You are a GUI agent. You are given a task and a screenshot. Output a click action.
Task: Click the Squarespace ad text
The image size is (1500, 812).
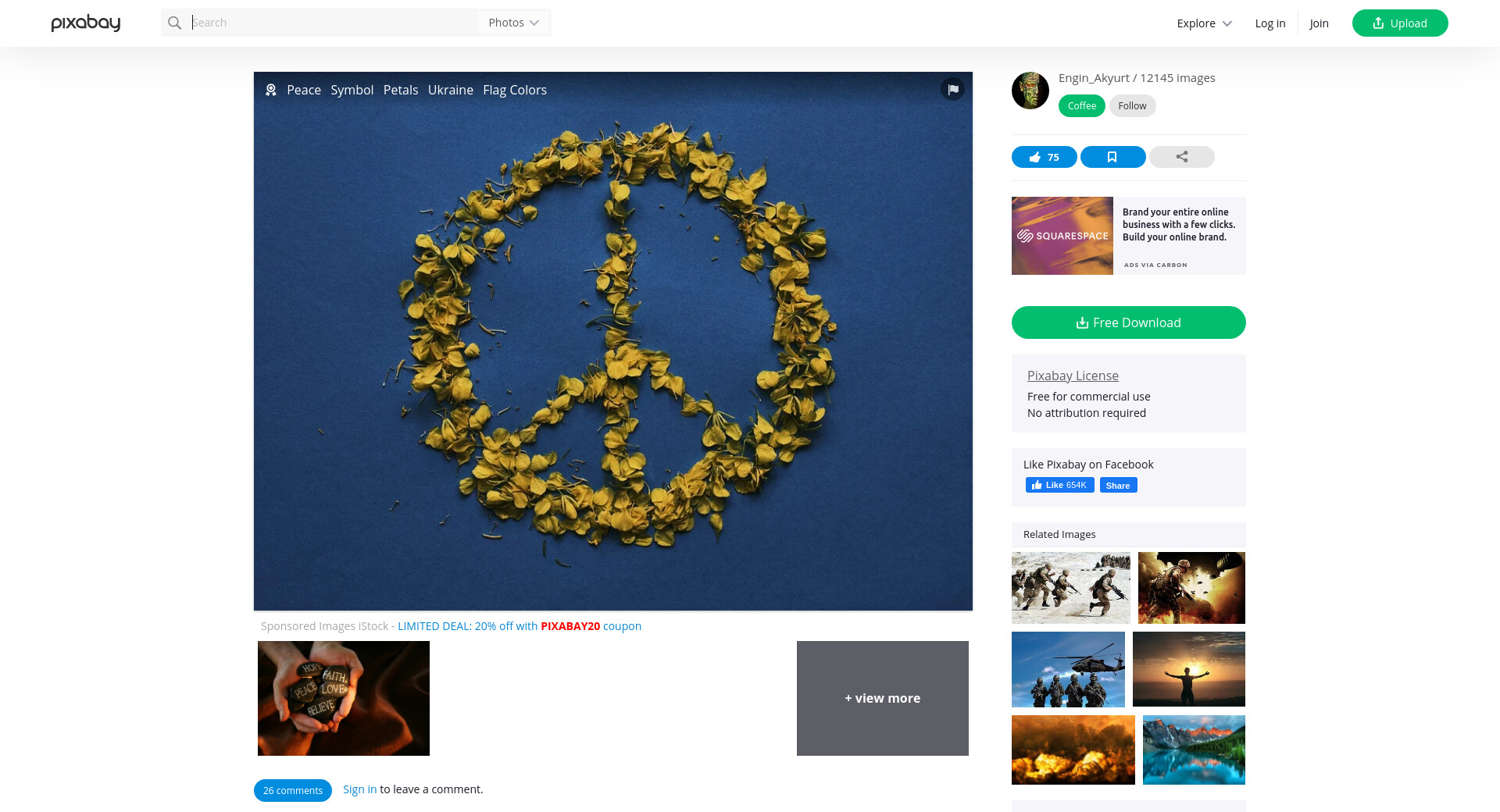pyautogui.click(x=1179, y=225)
